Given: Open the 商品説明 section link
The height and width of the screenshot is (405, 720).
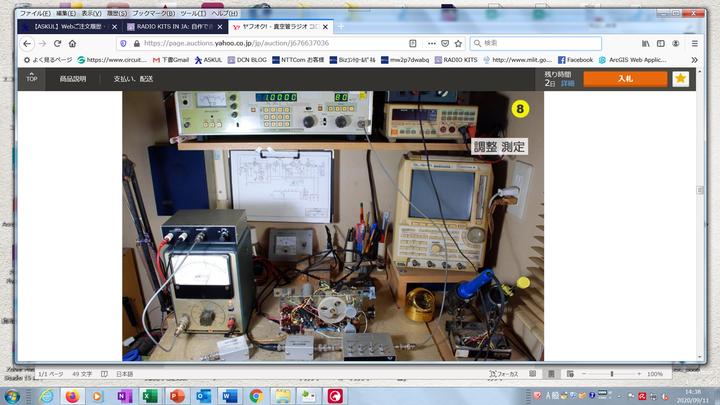Looking at the screenshot, I should pos(73,78).
